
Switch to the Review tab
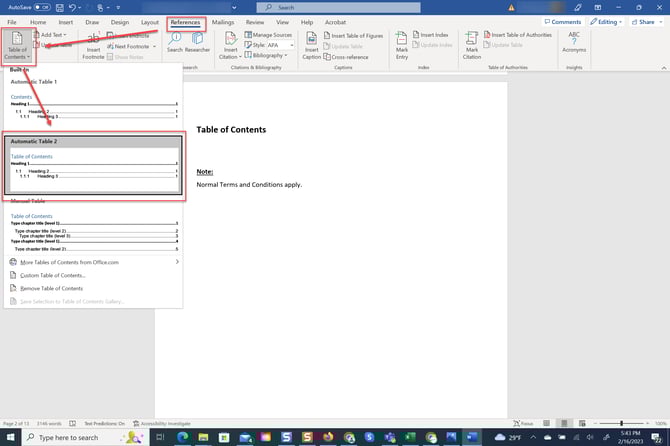coord(255,22)
